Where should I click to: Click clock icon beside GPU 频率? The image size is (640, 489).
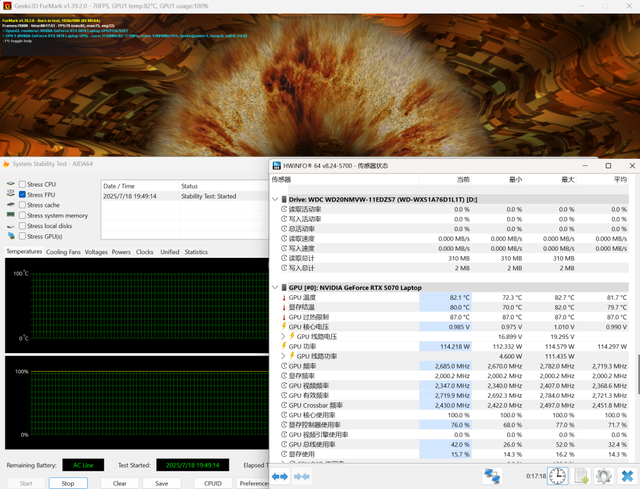coord(284,366)
